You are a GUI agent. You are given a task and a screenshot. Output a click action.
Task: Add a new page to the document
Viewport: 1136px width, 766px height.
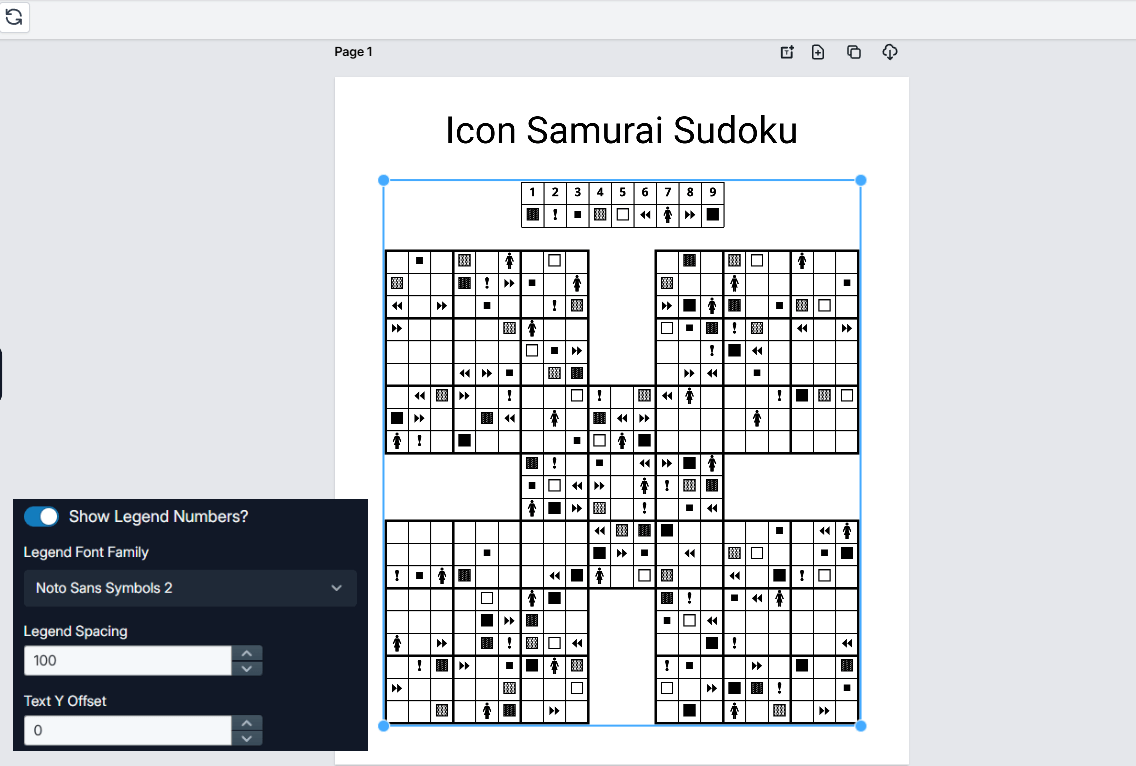(x=818, y=51)
